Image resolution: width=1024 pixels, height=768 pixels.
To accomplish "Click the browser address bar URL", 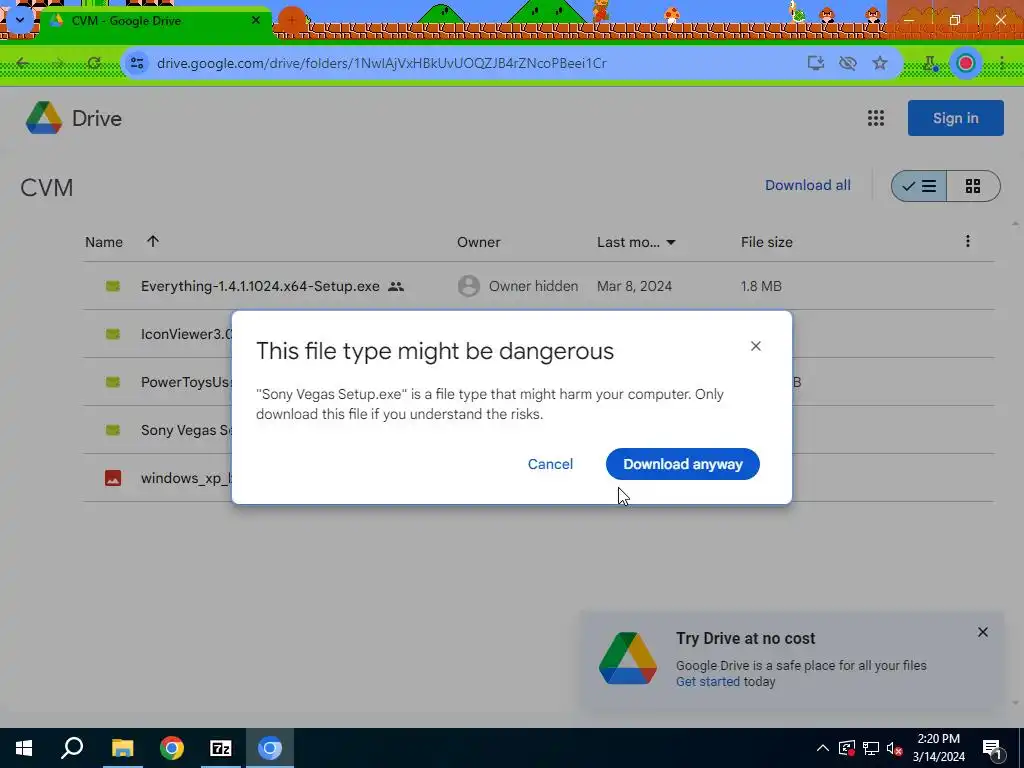I will point(382,63).
